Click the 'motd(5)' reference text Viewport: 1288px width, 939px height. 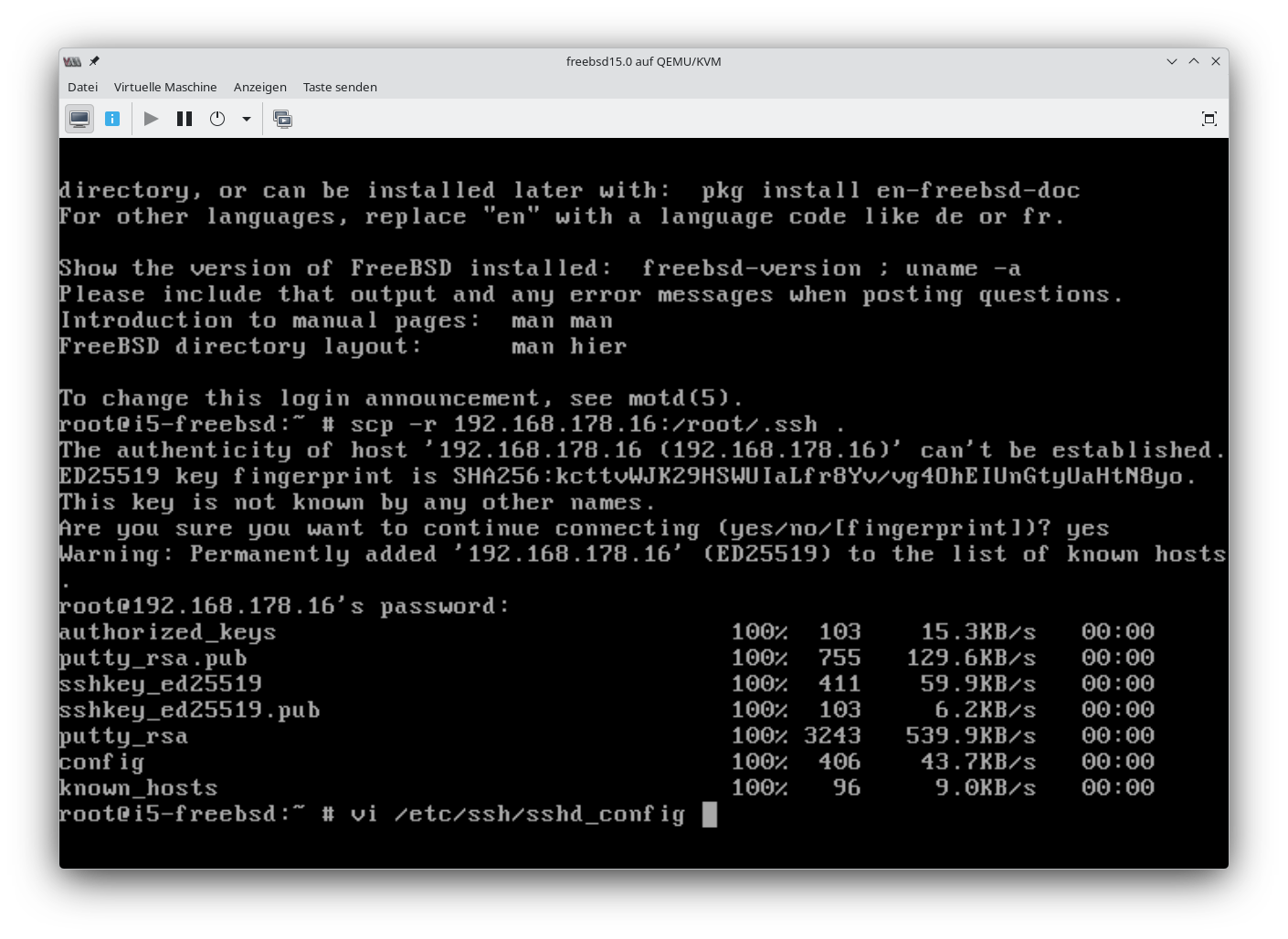click(x=679, y=399)
